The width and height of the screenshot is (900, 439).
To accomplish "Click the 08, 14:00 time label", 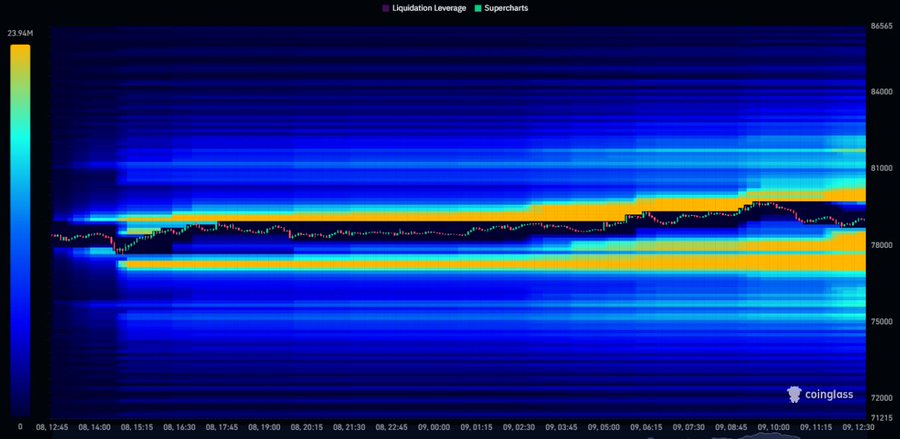I will (x=95, y=428).
